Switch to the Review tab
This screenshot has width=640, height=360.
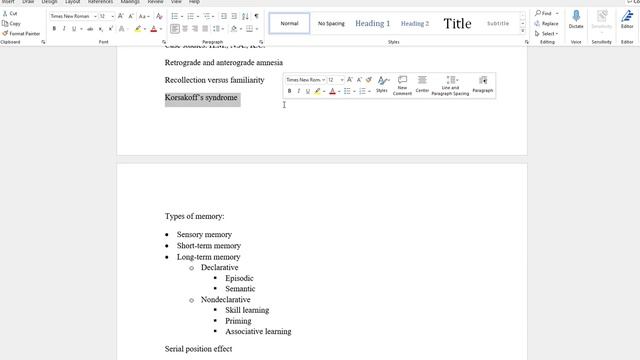(155, 2)
